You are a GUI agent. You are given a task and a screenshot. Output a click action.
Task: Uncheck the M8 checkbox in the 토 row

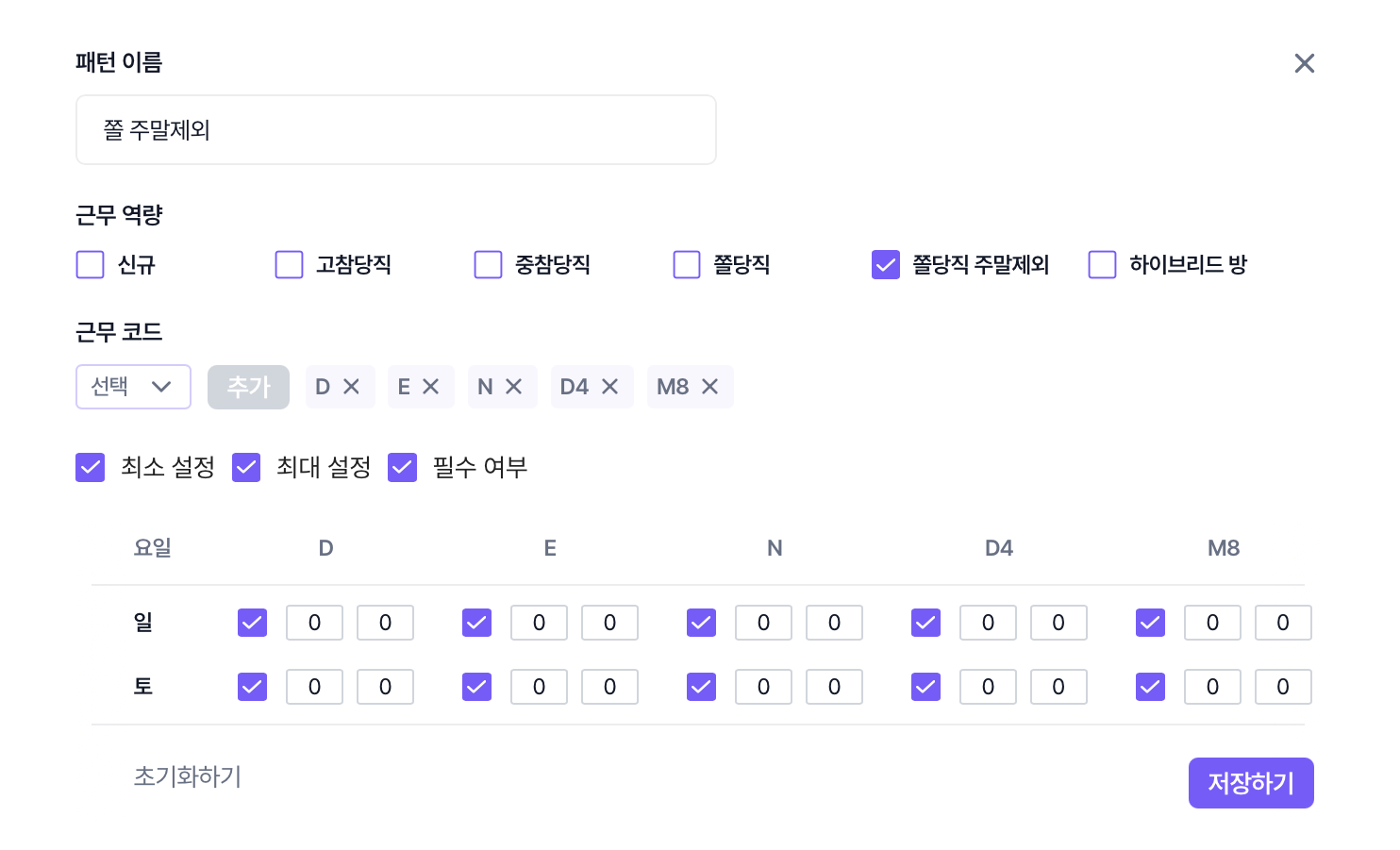coord(1151,687)
